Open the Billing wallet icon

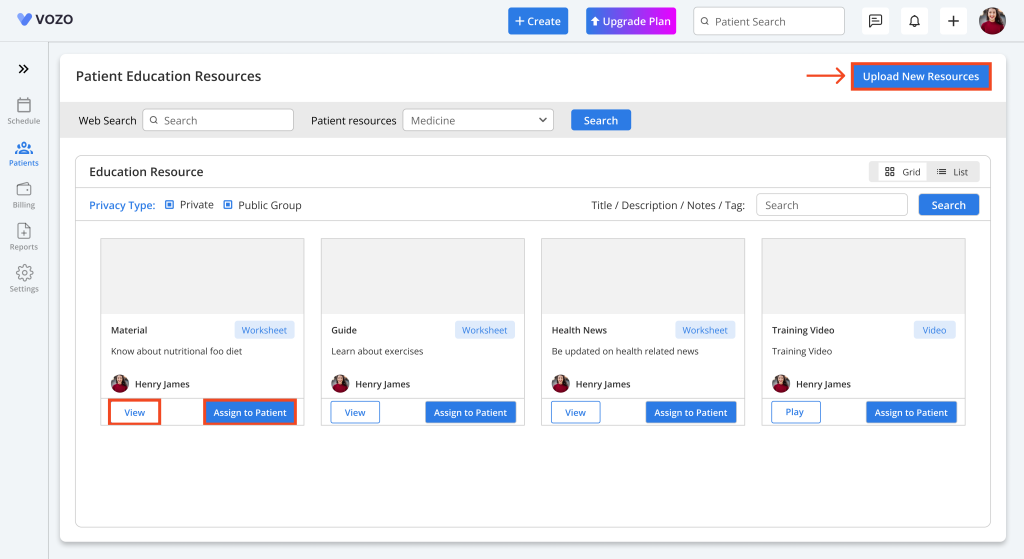click(x=24, y=190)
